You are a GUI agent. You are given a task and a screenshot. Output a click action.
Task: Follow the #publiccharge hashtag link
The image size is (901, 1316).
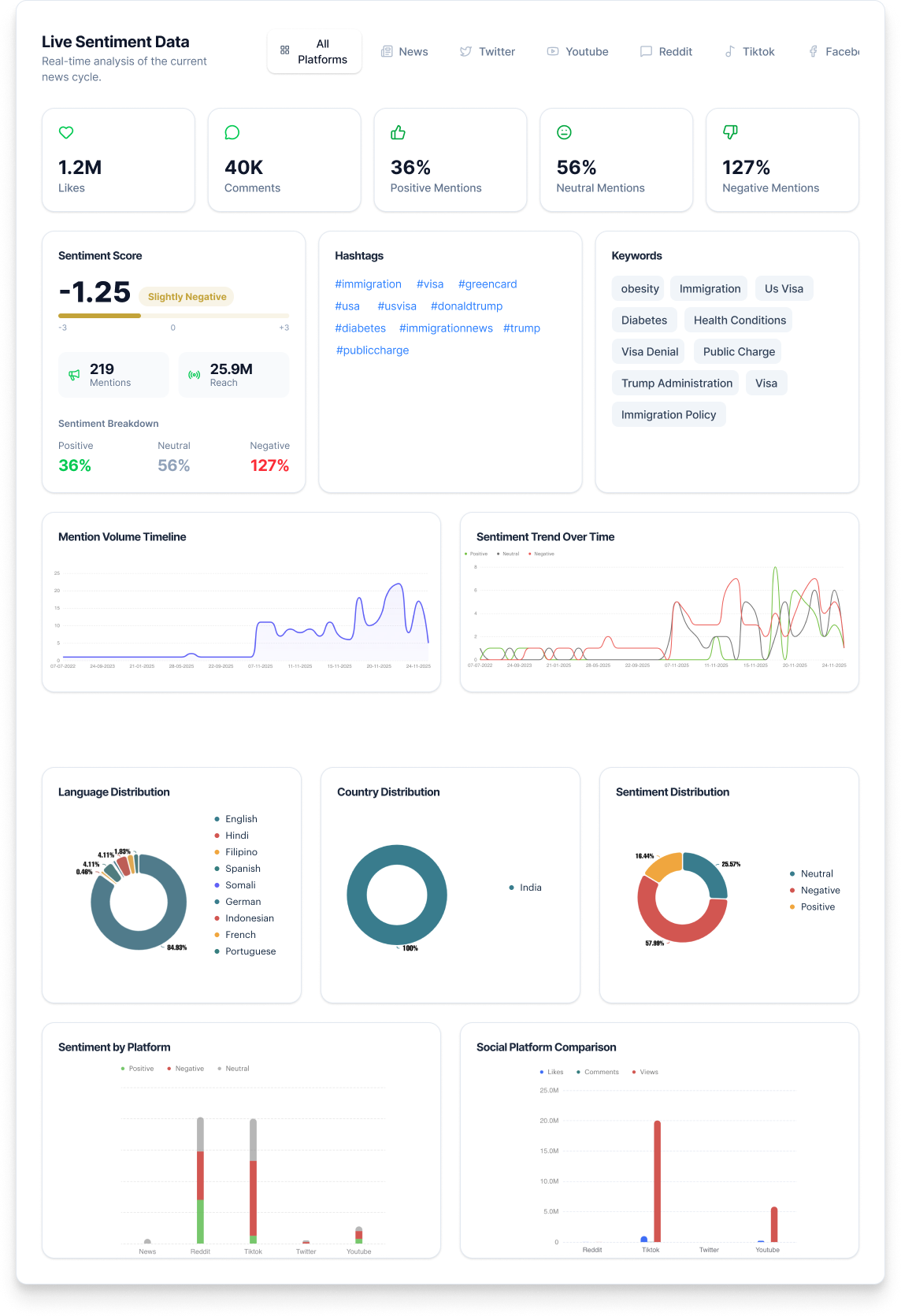[x=373, y=350]
